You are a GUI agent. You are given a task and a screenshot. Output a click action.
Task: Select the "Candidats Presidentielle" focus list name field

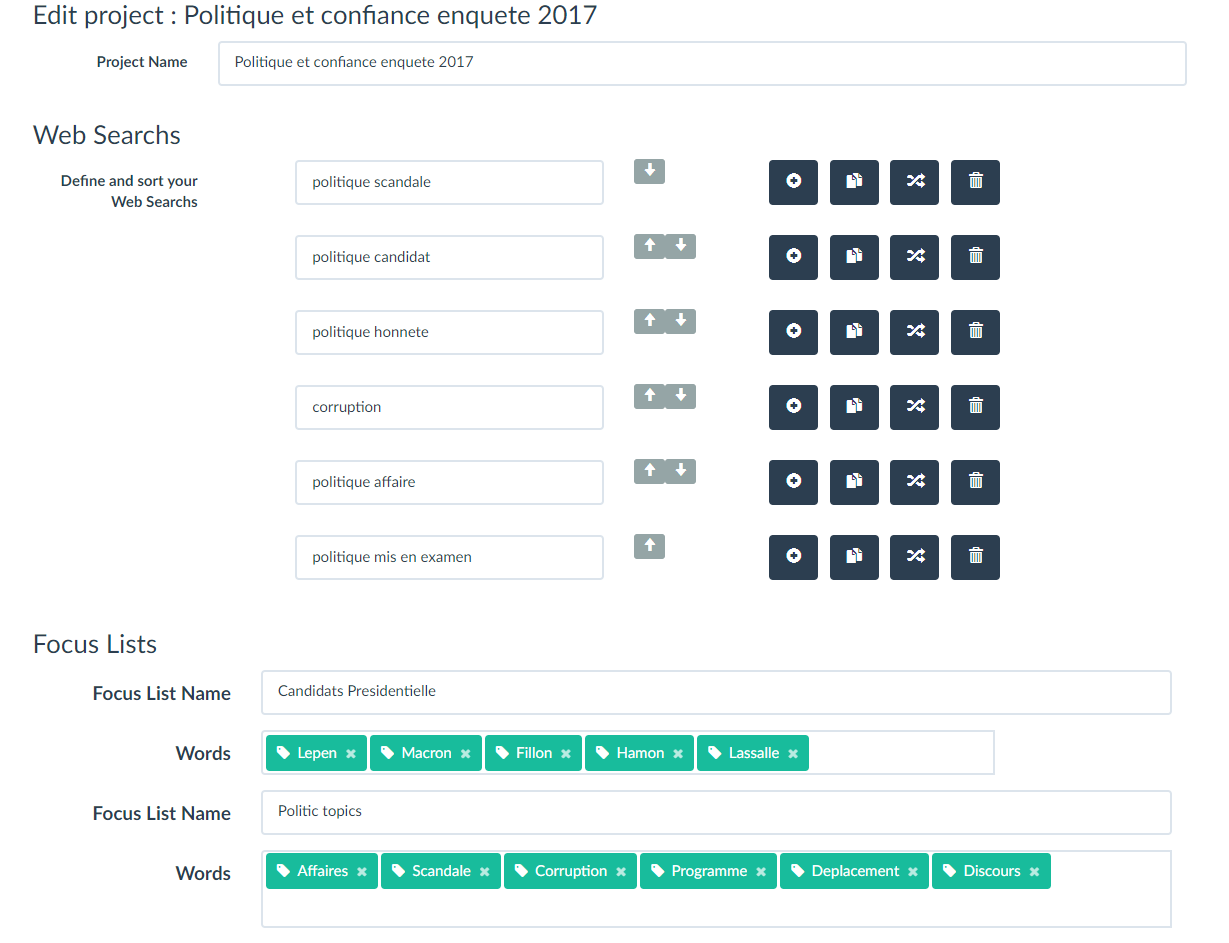pos(715,692)
